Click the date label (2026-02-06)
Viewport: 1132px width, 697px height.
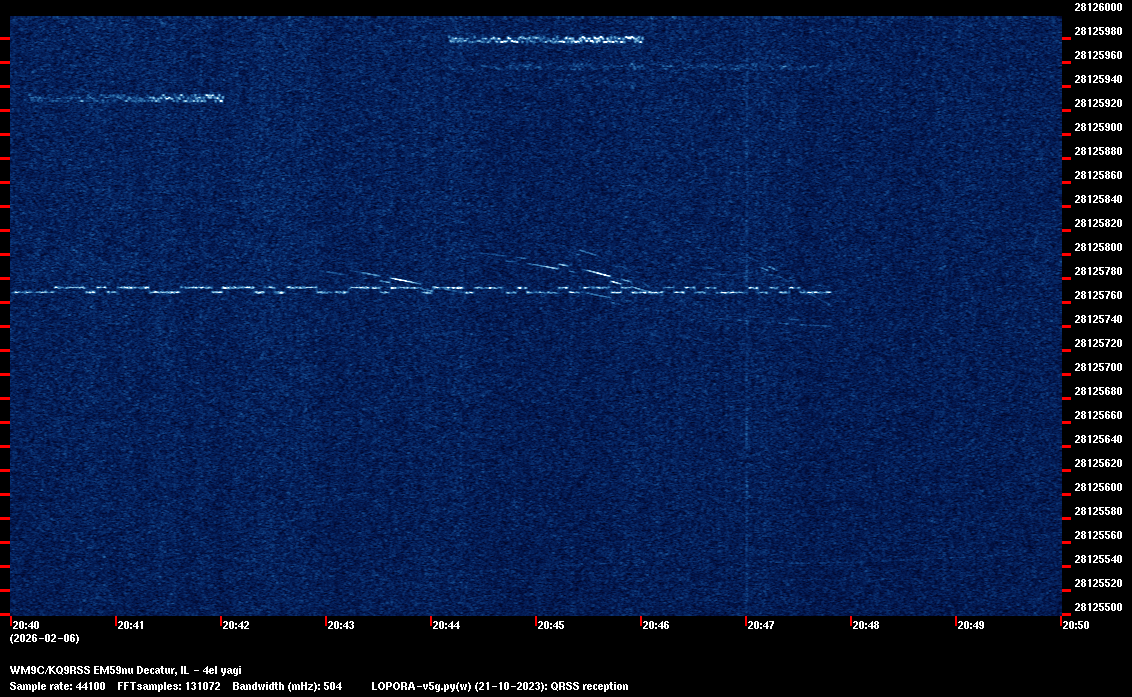pyautogui.click(x=44, y=639)
